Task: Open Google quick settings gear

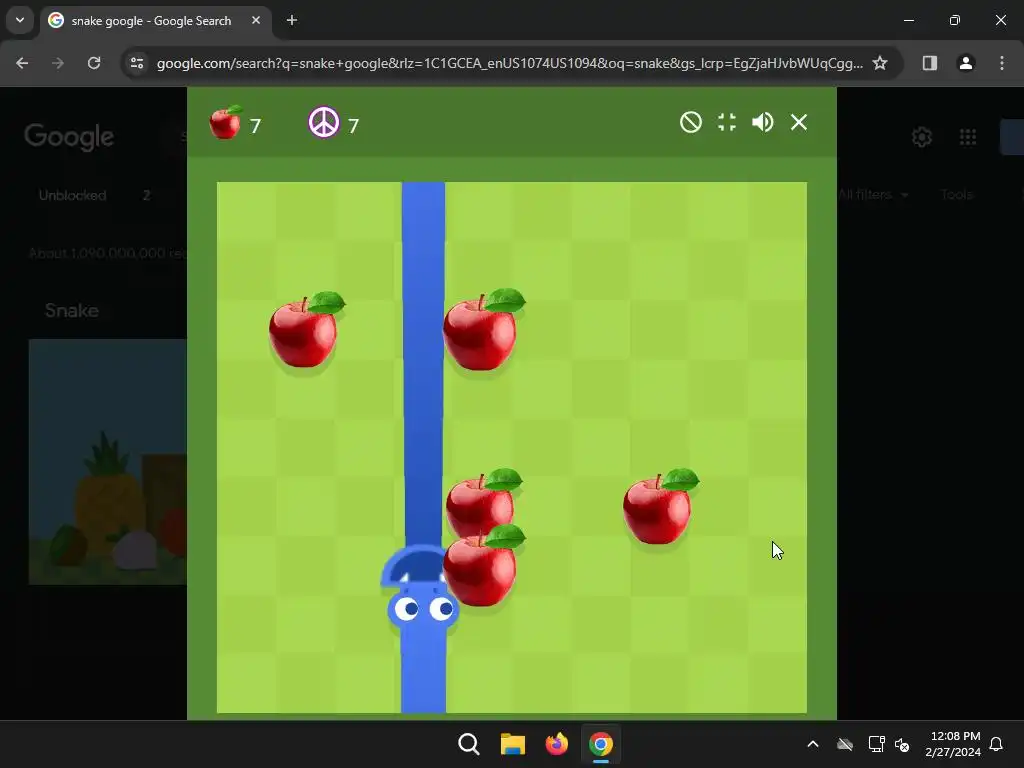Action: click(921, 137)
